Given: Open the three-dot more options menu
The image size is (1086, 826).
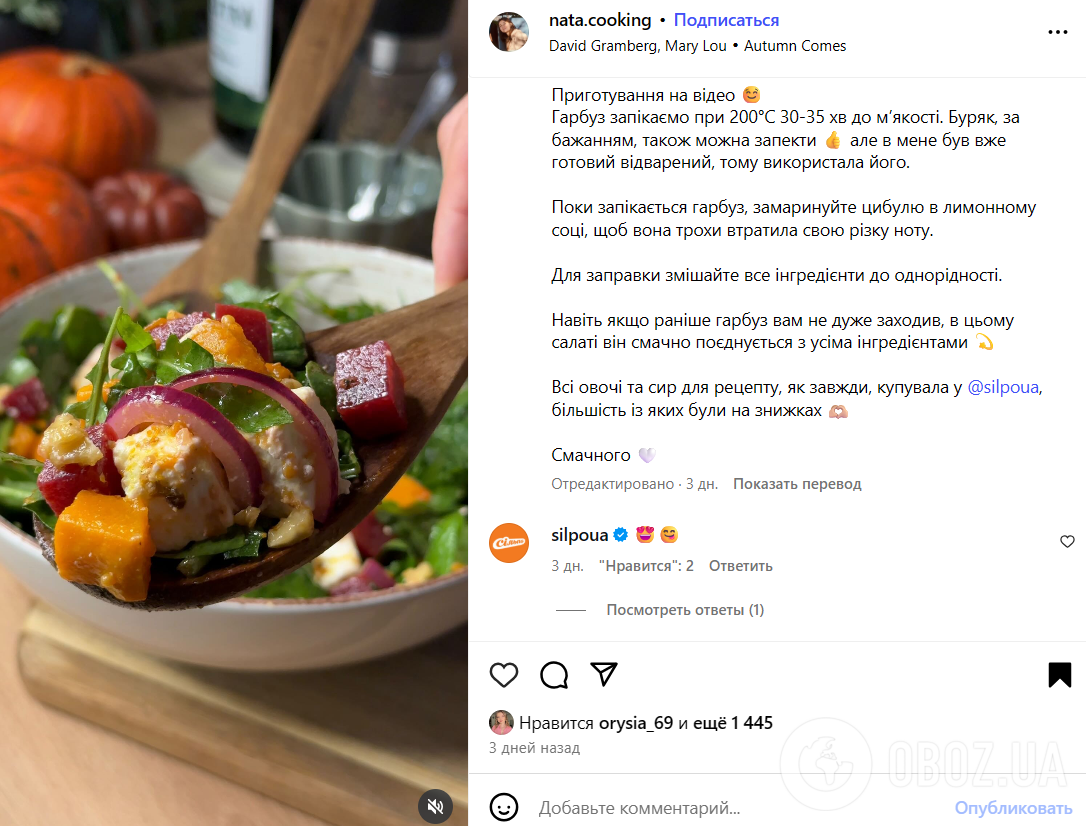Looking at the screenshot, I should tap(1058, 32).
